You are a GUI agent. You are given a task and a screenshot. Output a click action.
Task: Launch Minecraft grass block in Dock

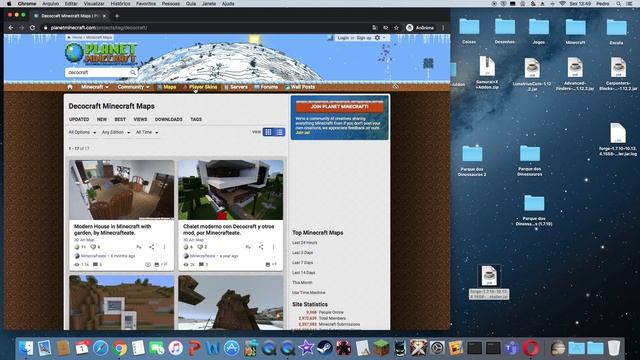click(x=381, y=348)
